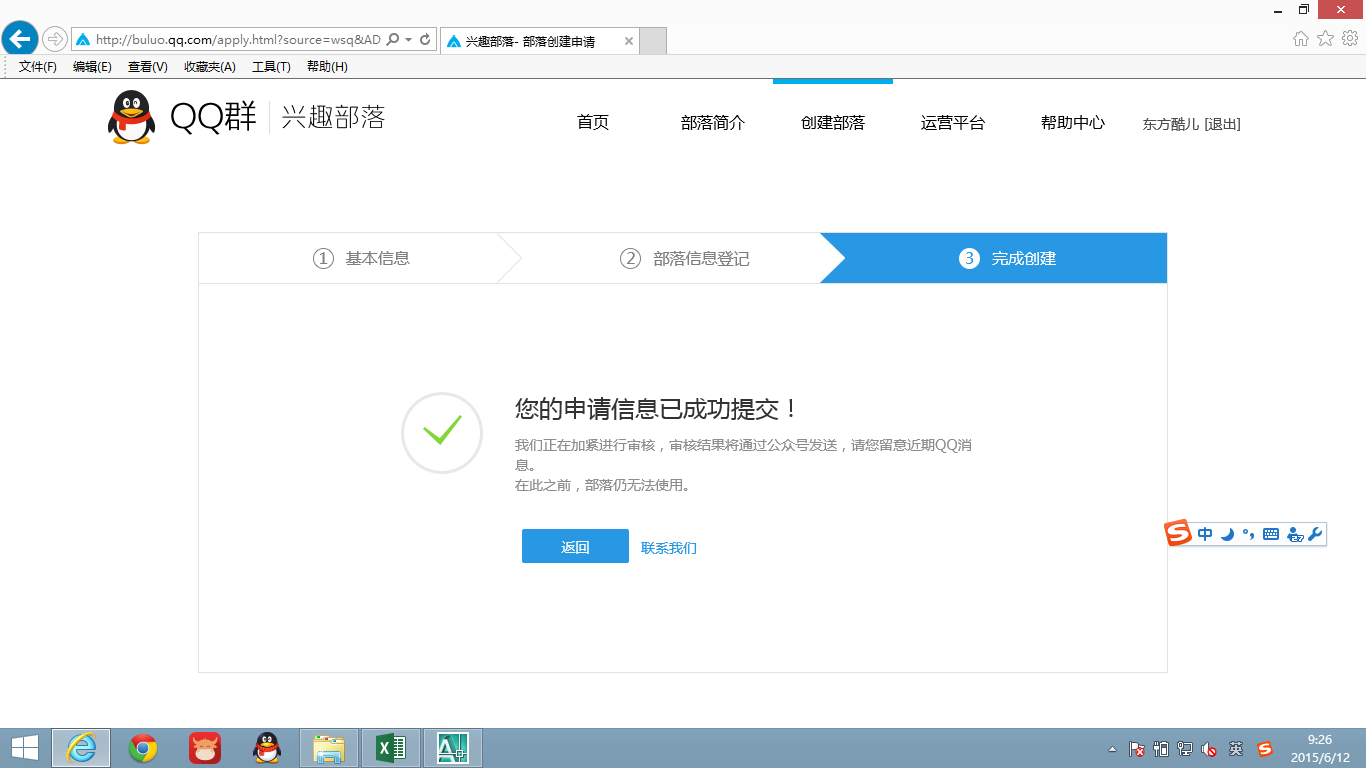Select 创建部落 navigation item
Screen dimensions: 1366x768
click(x=833, y=123)
